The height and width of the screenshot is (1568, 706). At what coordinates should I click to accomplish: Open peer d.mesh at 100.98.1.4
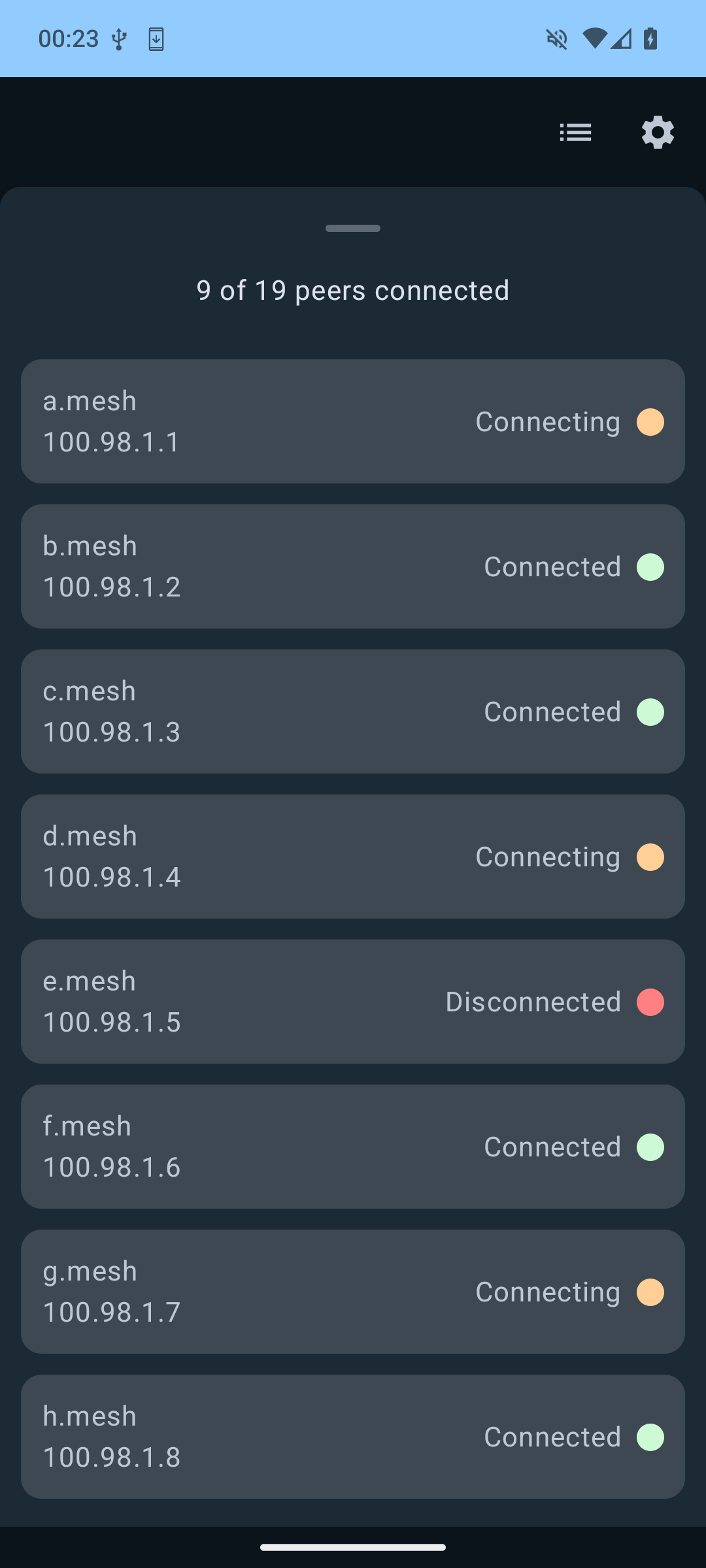261,857
